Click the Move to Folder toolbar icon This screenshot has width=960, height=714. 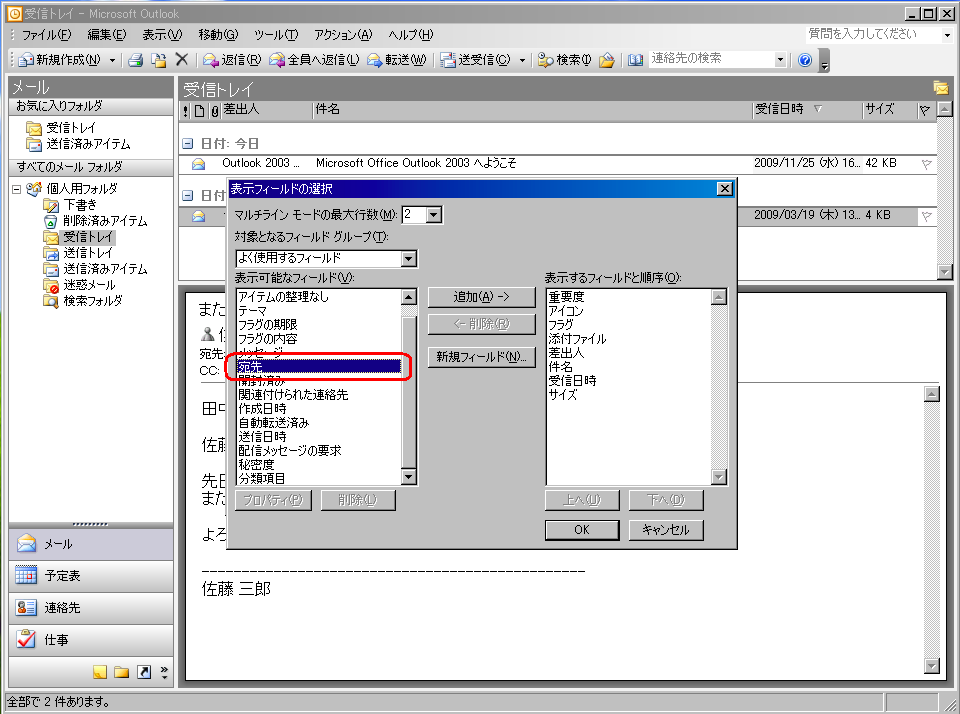(x=159, y=59)
